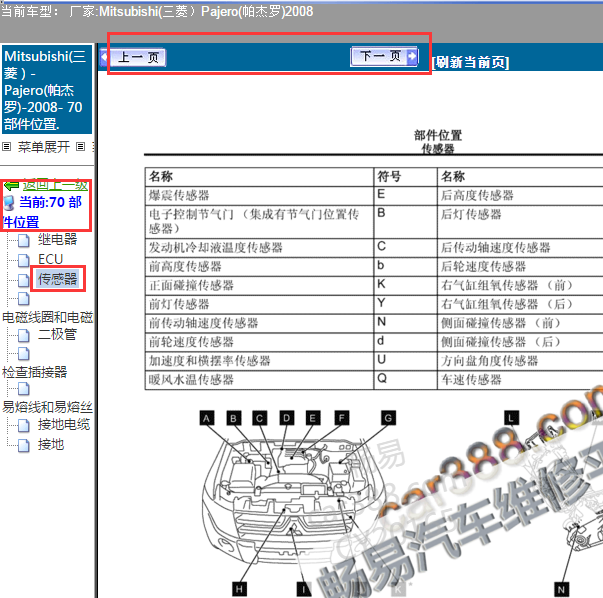The image size is (603, 598).
Task: Click diagram label N
Action: 561,589
